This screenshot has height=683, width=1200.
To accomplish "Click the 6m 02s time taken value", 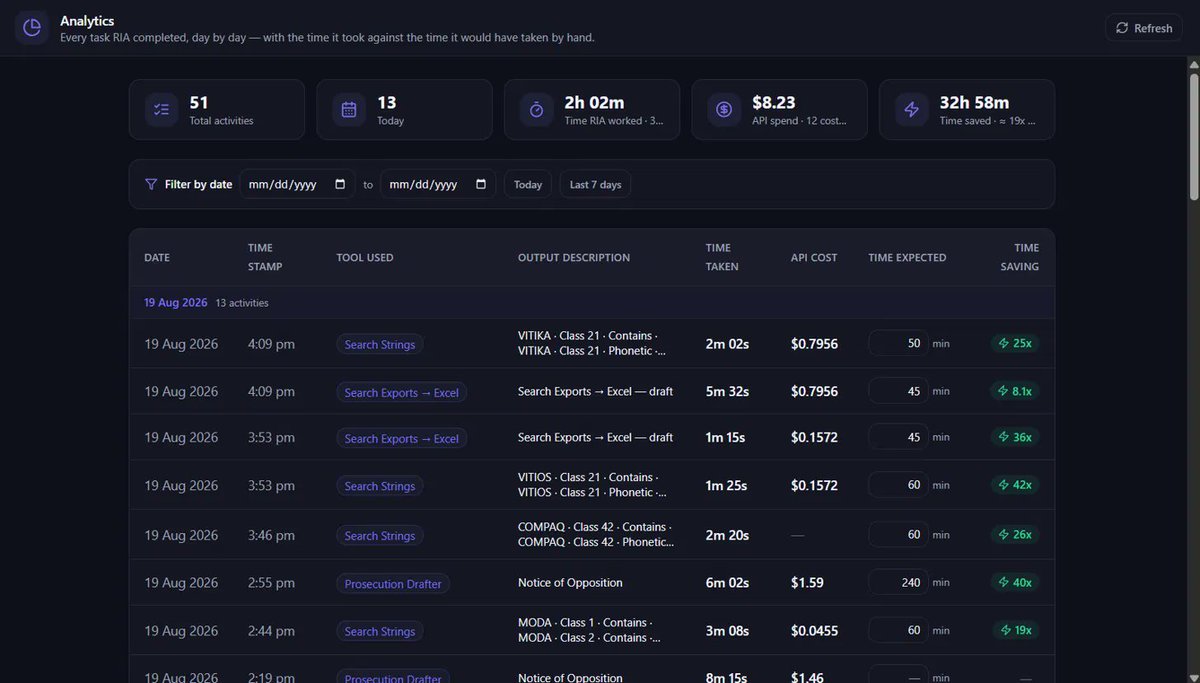I will (x=727, y=583).
